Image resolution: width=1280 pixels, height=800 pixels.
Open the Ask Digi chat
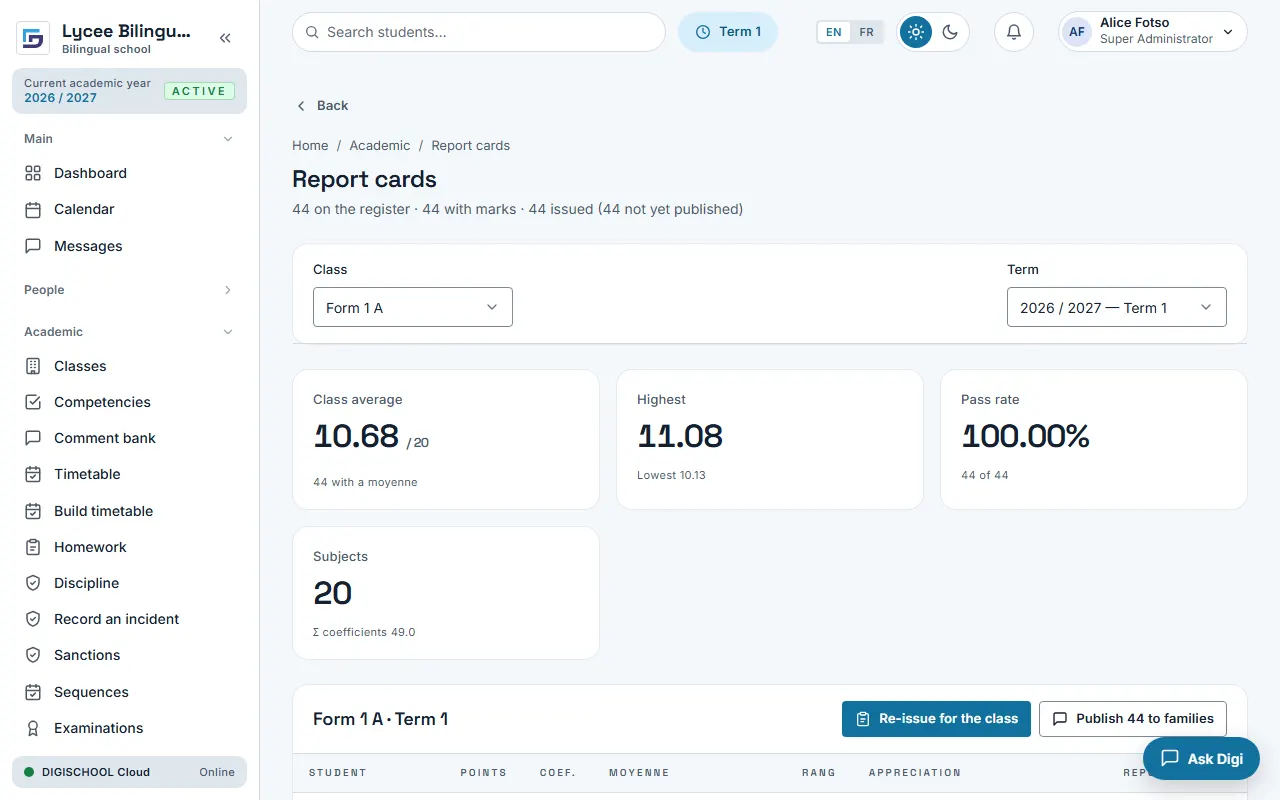pos(1201,758)
